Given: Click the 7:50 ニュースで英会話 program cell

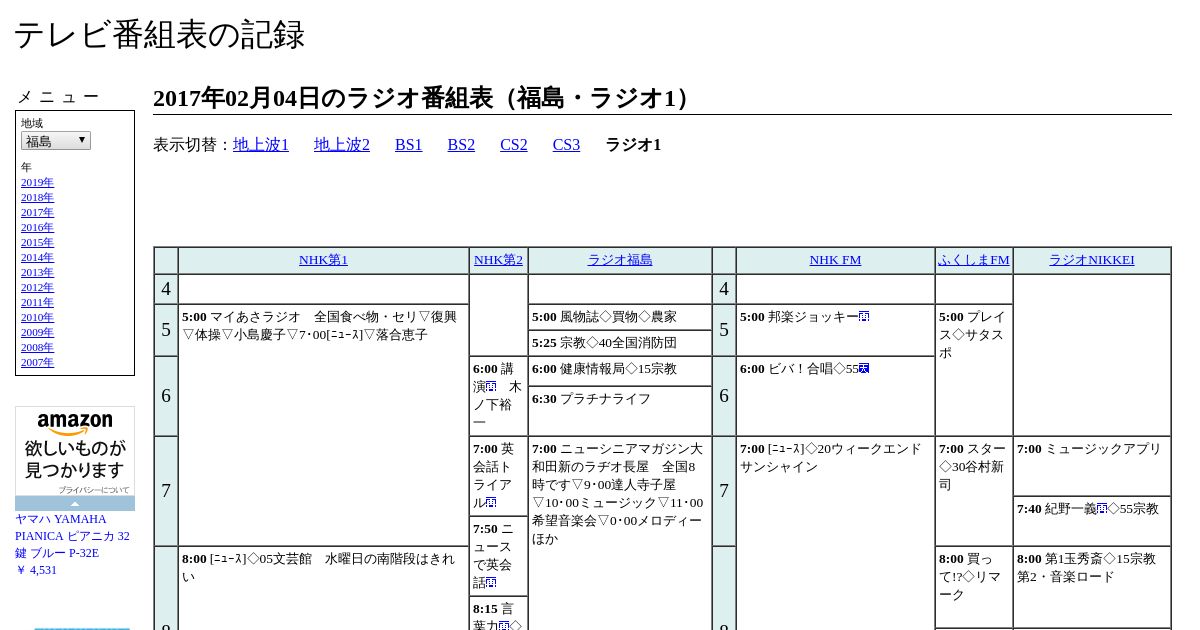Looking at the screenshot, I should click(x=498, y=556).
